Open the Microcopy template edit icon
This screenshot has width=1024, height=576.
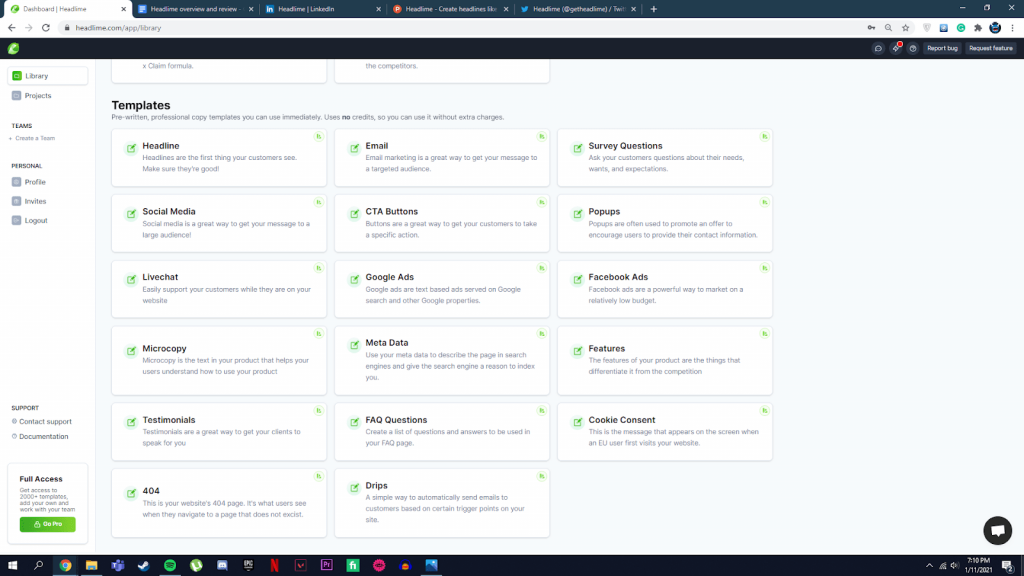(x=131, y=351)
